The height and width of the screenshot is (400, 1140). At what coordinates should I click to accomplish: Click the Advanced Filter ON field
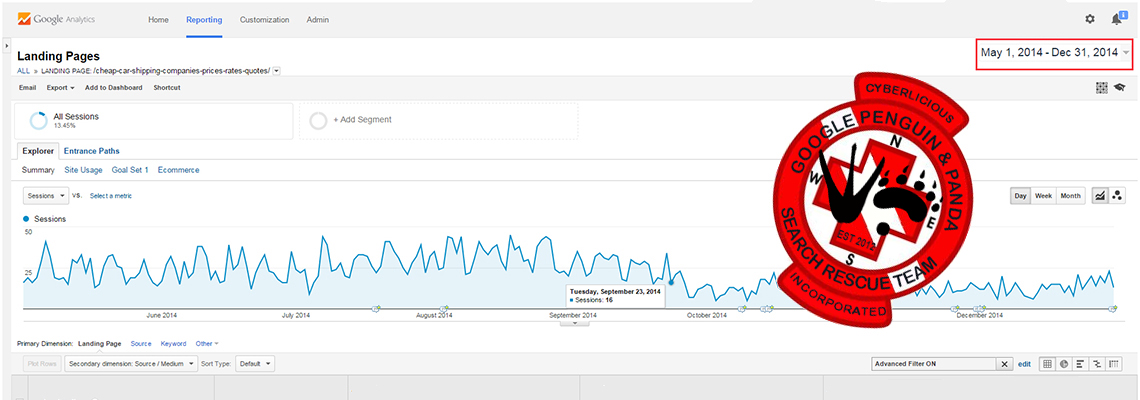[x=934, y=364]
